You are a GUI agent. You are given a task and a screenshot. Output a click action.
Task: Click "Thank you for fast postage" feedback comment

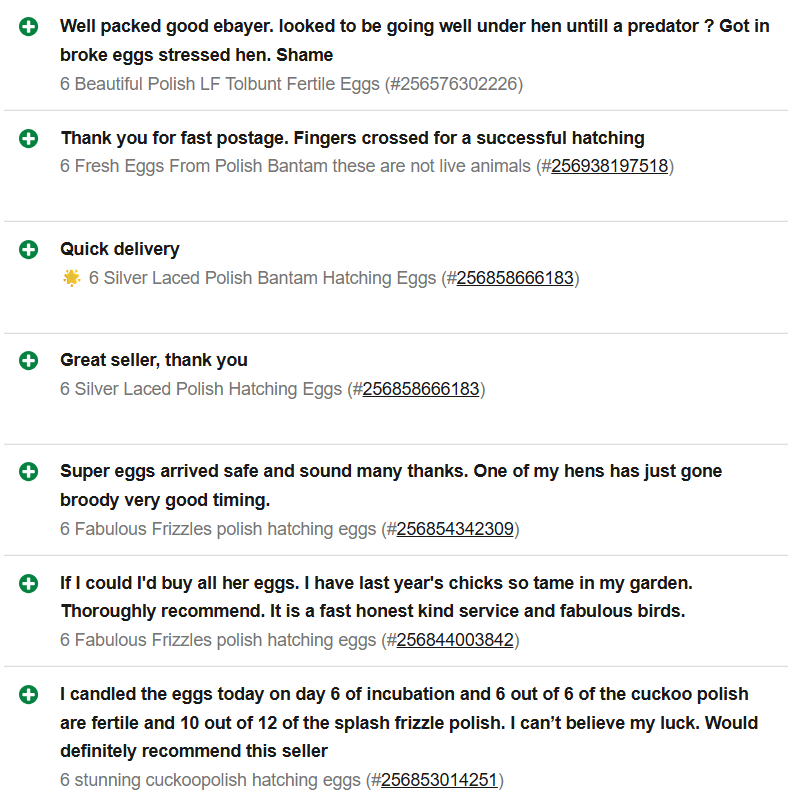(352, 138)
